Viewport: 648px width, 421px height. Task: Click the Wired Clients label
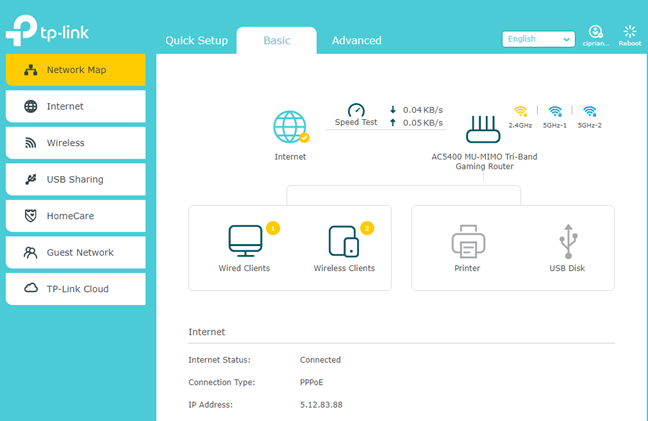244,268
